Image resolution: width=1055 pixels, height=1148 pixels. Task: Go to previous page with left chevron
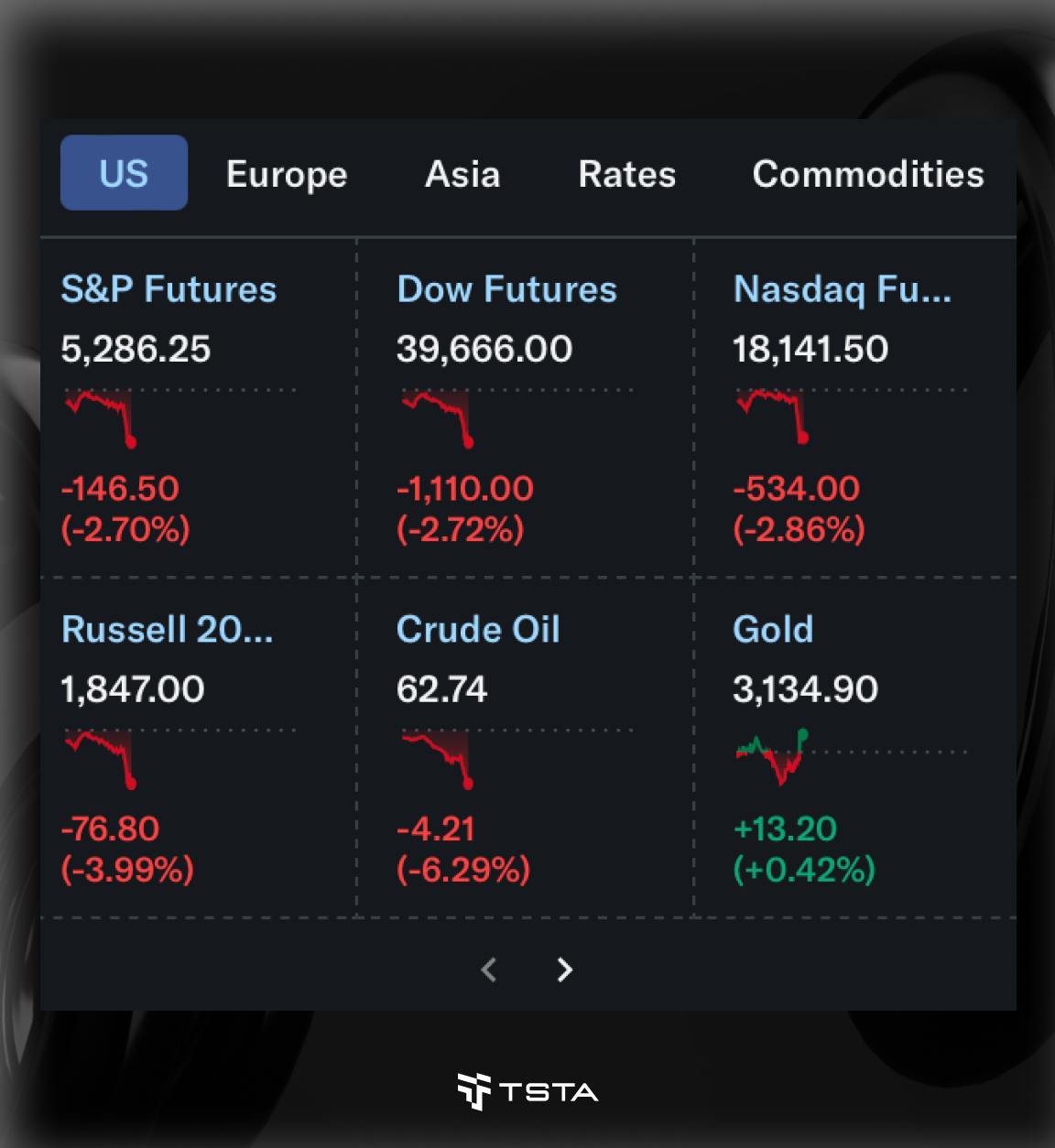pyautogui.click(x=489, y=969)
